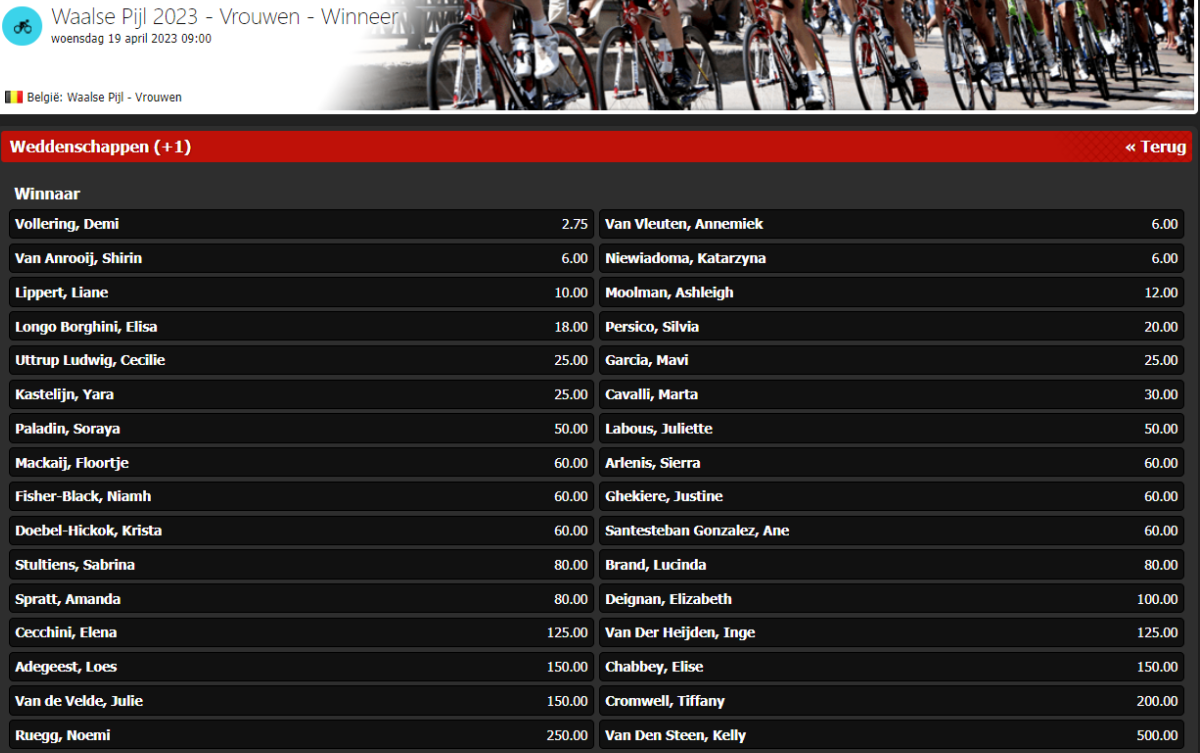Viewport: 1200px width, 753px height.
Task: Choose Niewiadoma, Katarzyna to win
Action: coord(891,258)
